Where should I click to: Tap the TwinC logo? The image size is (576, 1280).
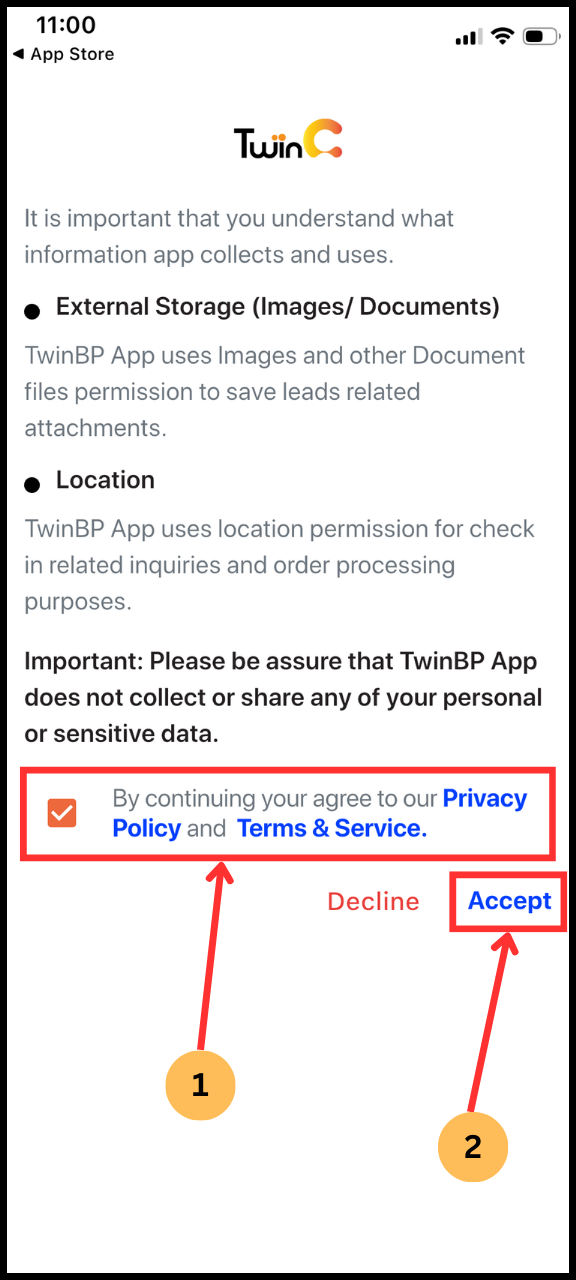point(288,142)
